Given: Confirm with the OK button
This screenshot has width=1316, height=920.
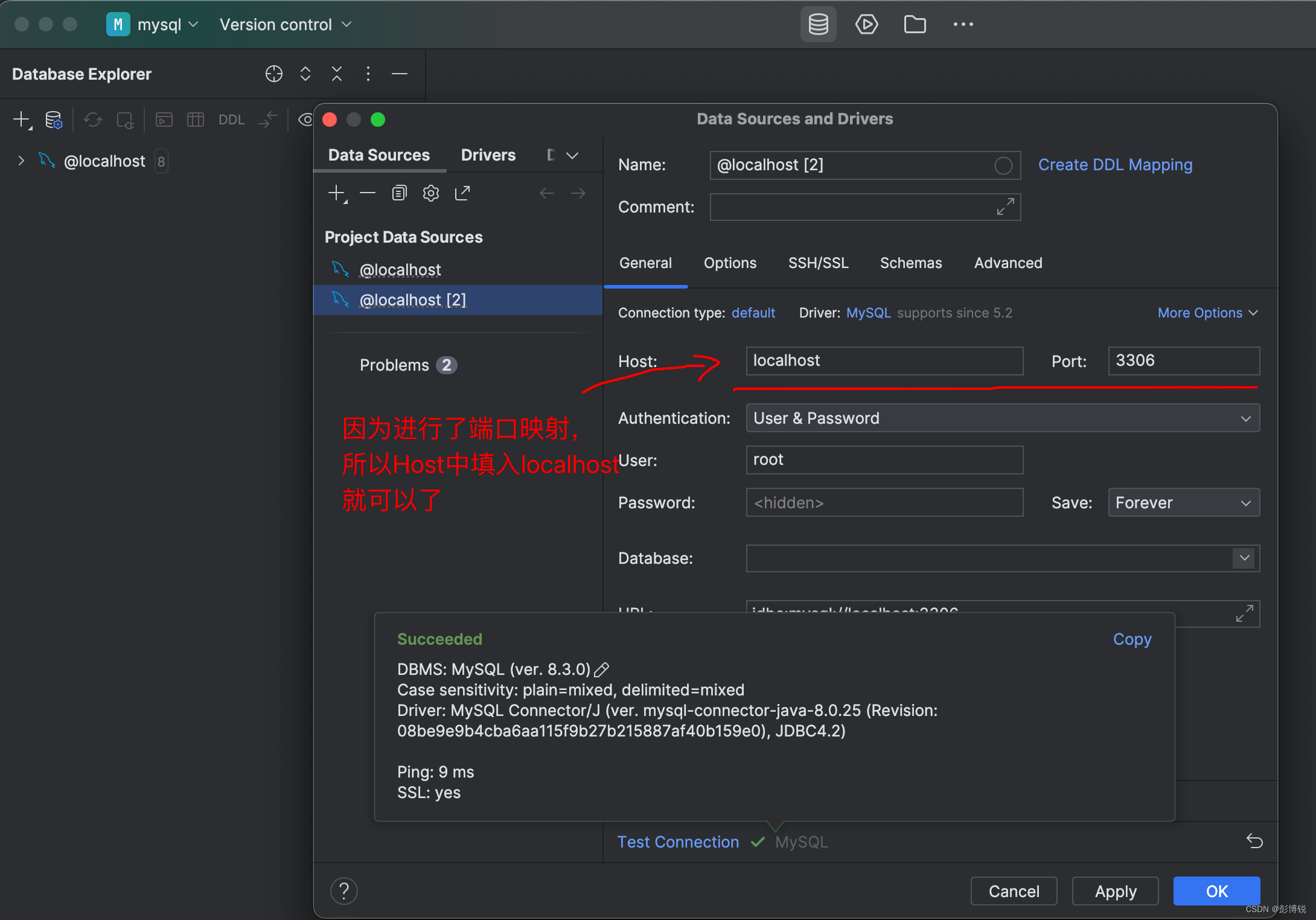Looking at the screenshot, I should point(1217,891).
